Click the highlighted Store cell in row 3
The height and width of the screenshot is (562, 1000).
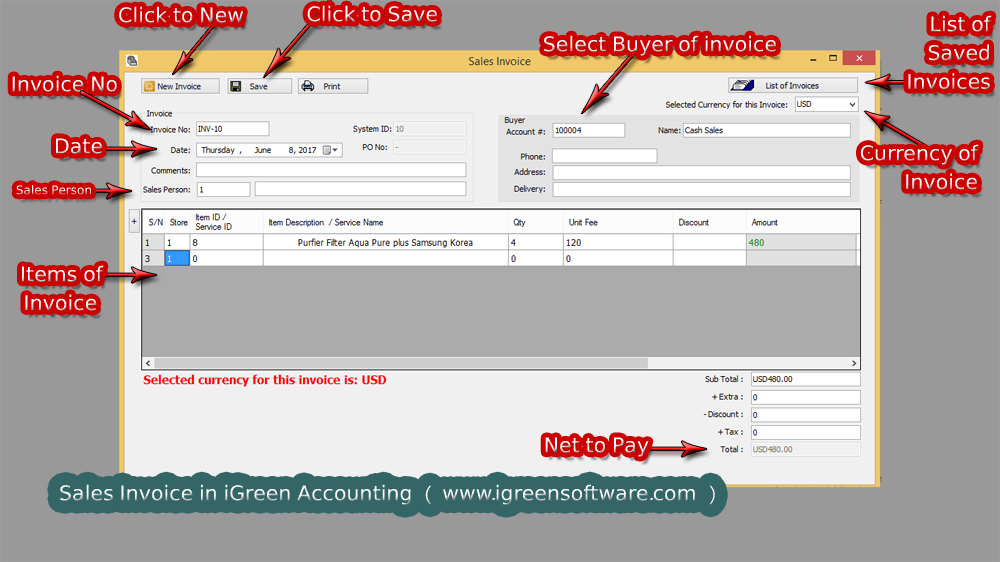176,258
